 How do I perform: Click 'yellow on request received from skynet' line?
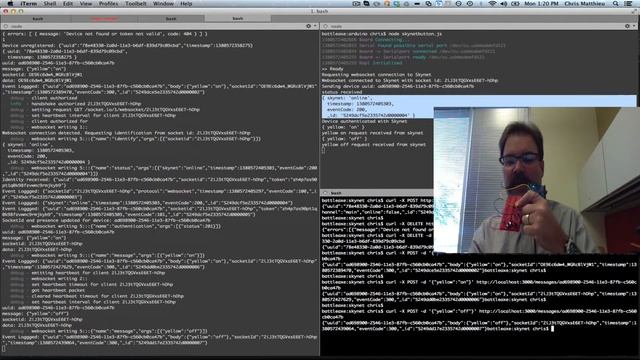[372, 133]
